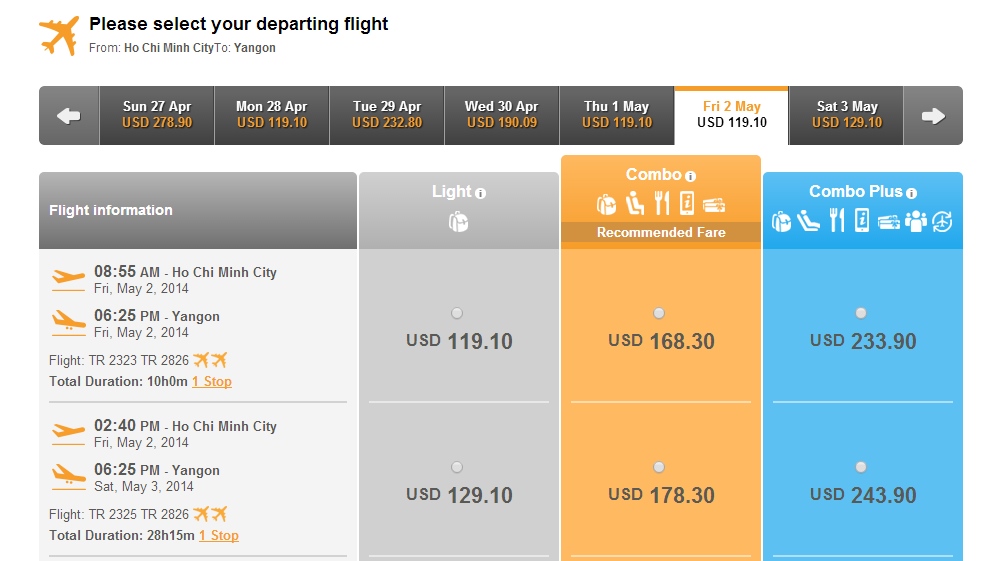Click the last Combo Plus flight-change icon
This screenshot has height=561, width=1004.
942,222
